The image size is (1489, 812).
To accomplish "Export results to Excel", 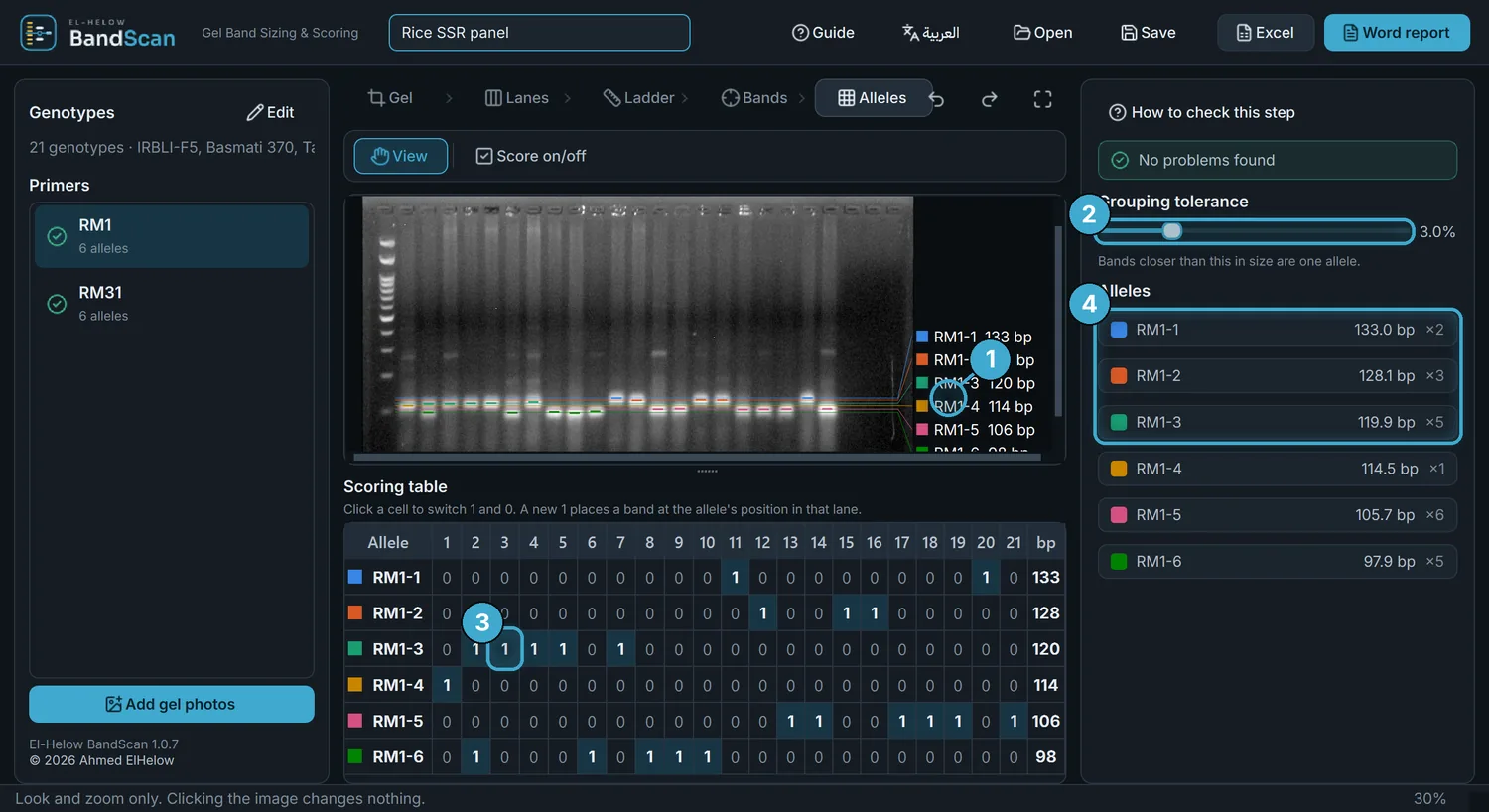I will coord(1266,33).
